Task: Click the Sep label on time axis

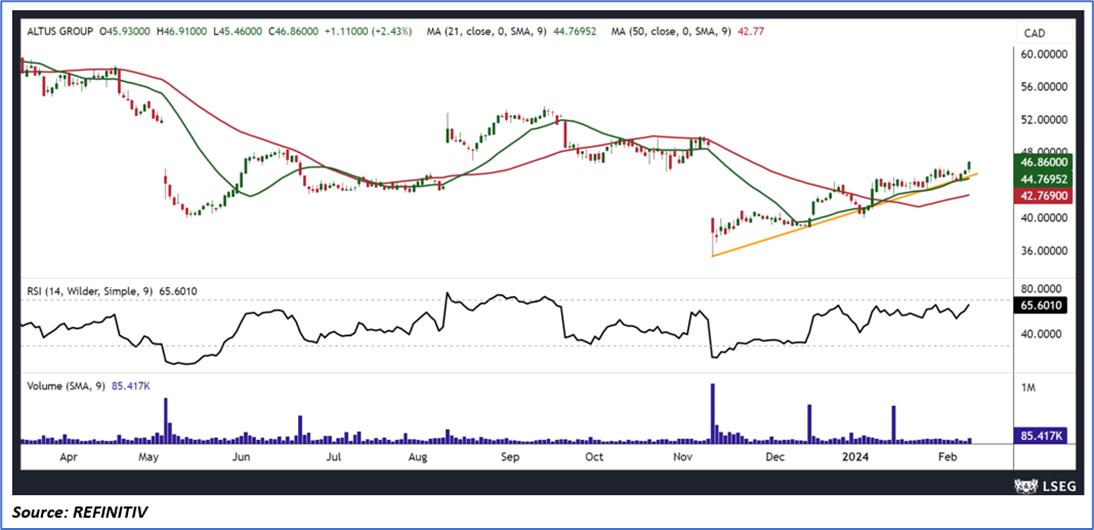Action: pyautogui.click(x=511, y=457)
